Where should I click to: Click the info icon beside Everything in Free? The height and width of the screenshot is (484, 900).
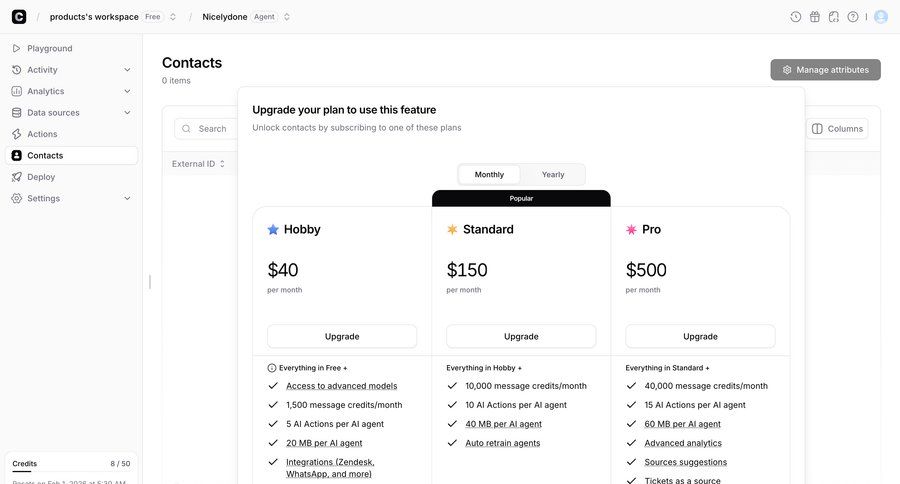(272, 368)
